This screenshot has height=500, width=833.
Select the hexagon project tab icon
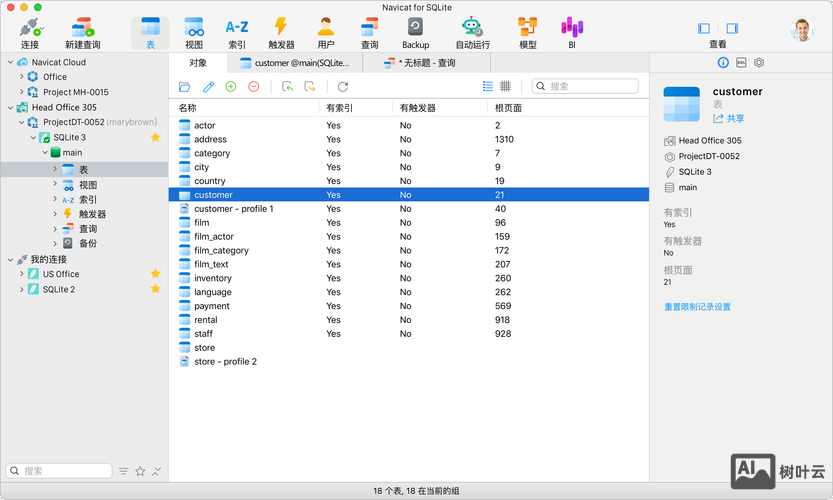click(x=759, y=63)
